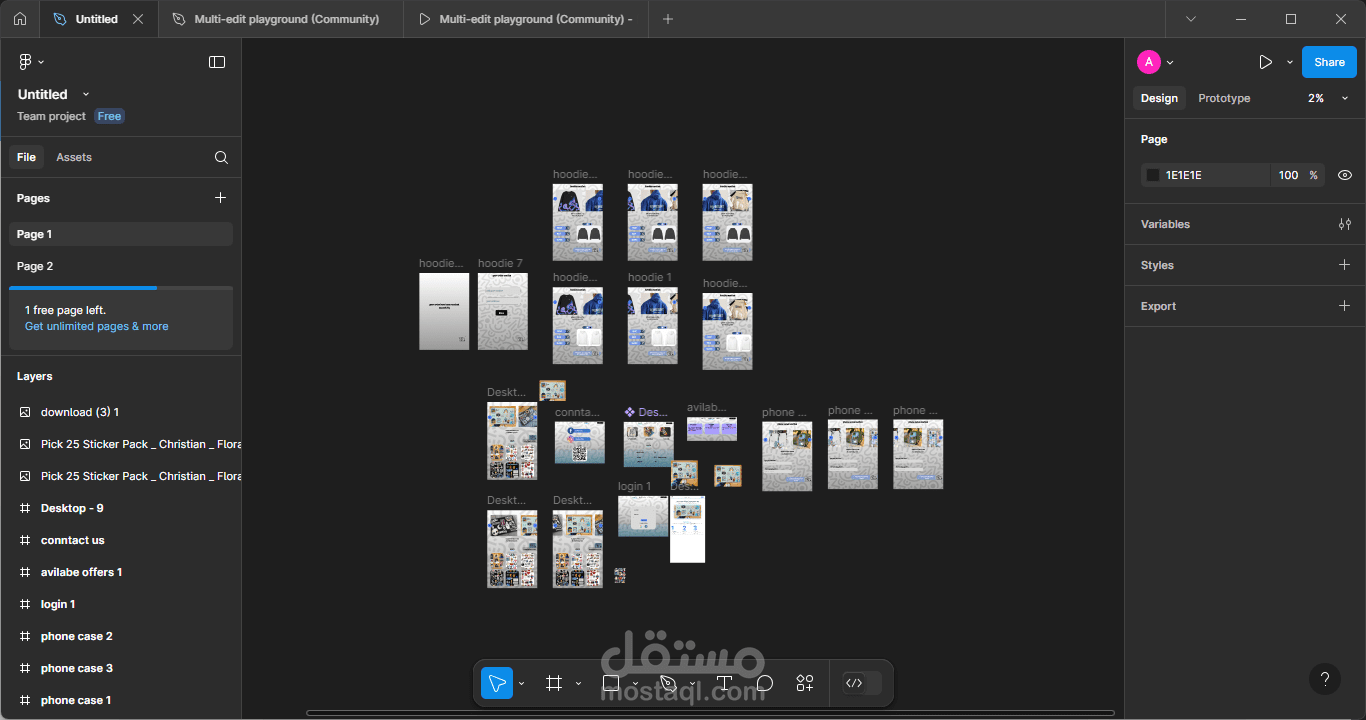This screenshot has height=720, width=1366.
Task: Expand the avatar account chevron
Action: [1170, 62]
